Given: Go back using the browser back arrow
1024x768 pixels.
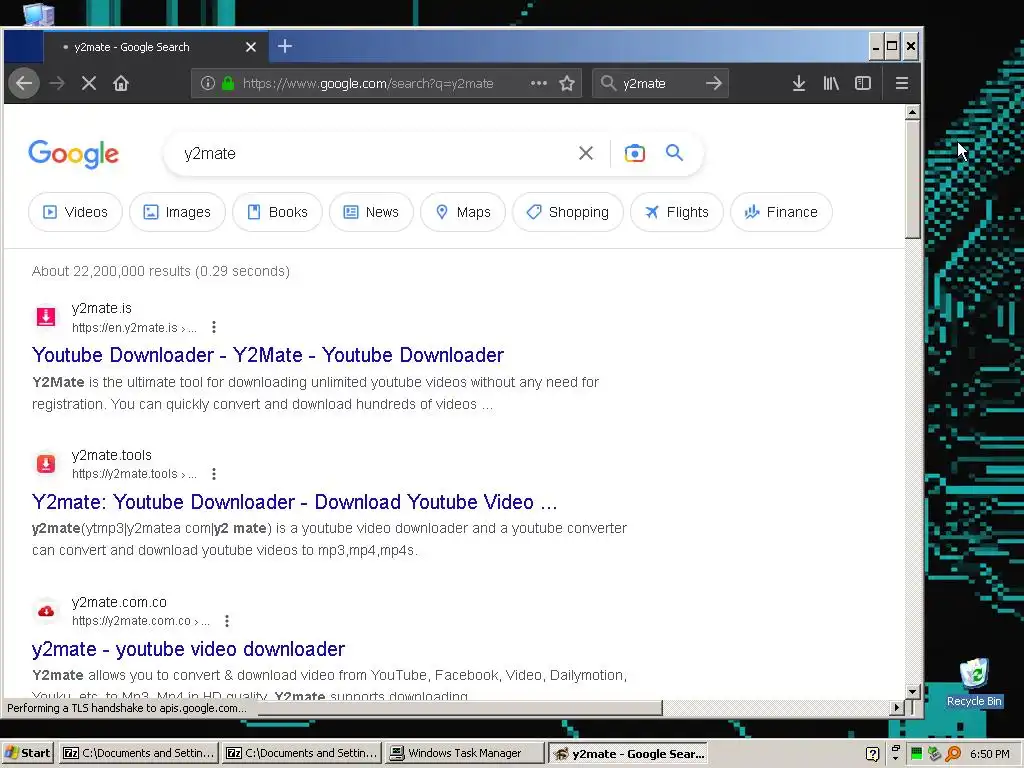Looking at the screenshot, I should (x=24, y=84).
